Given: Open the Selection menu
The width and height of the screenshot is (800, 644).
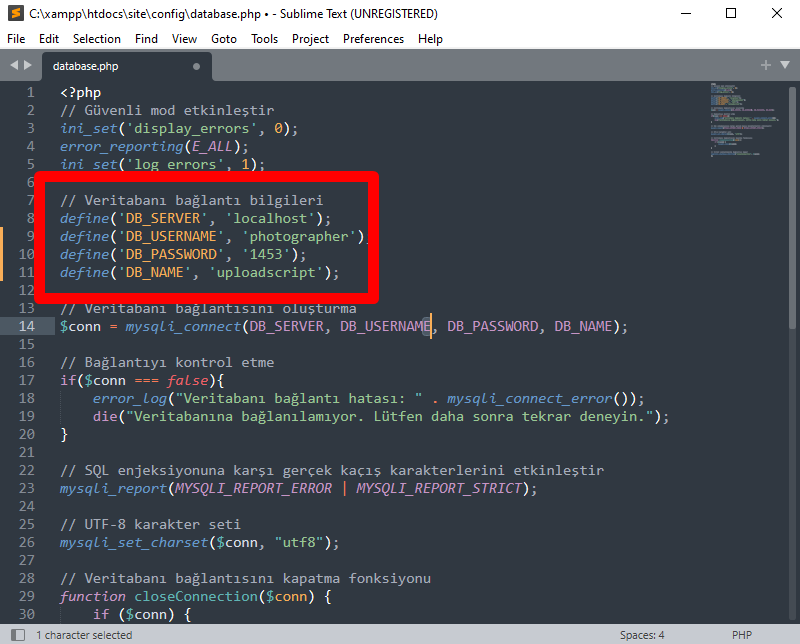Looking at the screenshot, I should [x=96, y=39].
